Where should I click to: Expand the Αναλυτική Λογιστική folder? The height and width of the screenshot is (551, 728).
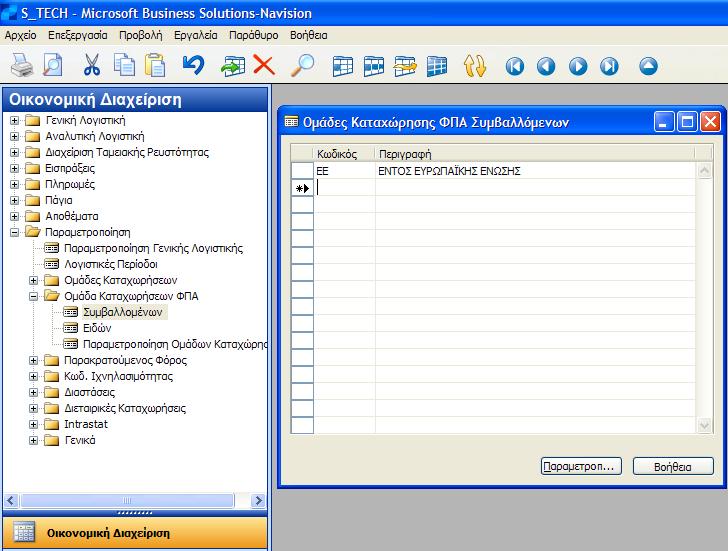point(14,136)
